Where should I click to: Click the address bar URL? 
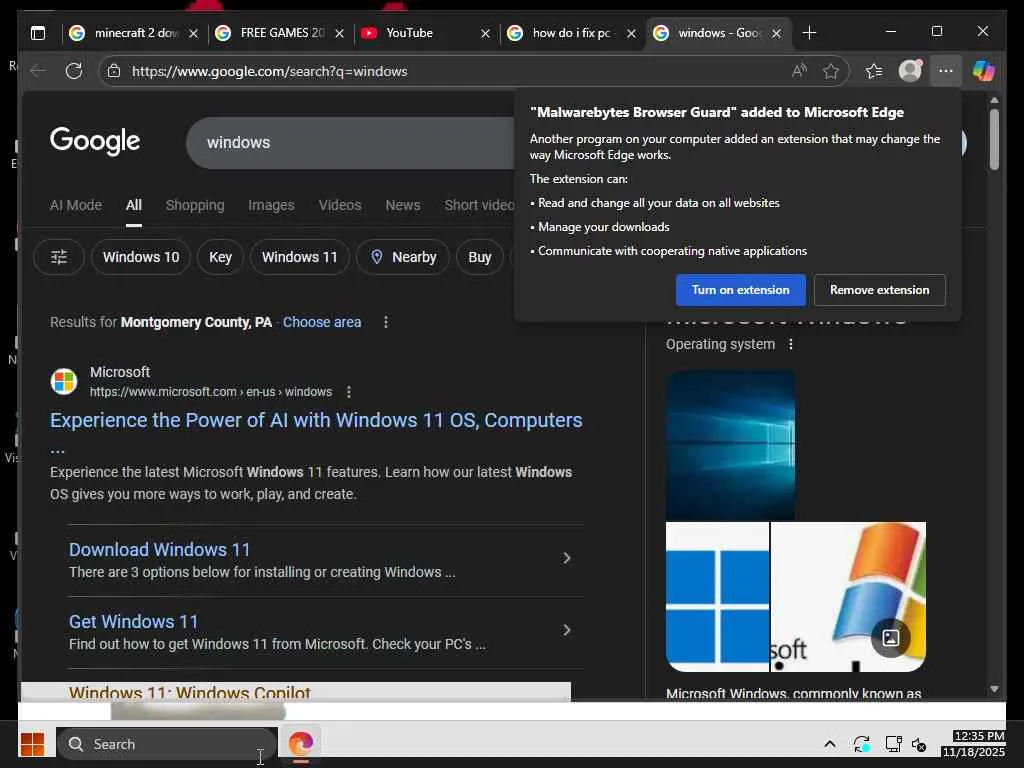coord(269,71)
